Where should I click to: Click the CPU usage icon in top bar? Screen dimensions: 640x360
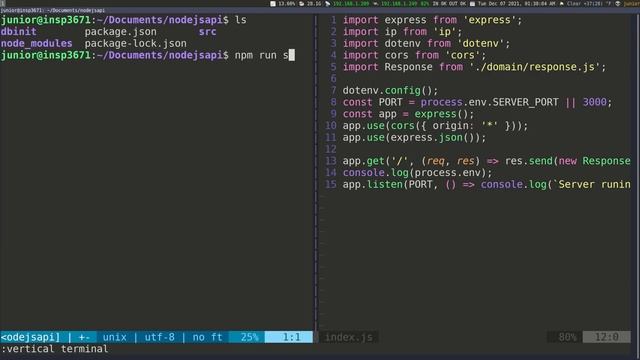pos(273,4)
